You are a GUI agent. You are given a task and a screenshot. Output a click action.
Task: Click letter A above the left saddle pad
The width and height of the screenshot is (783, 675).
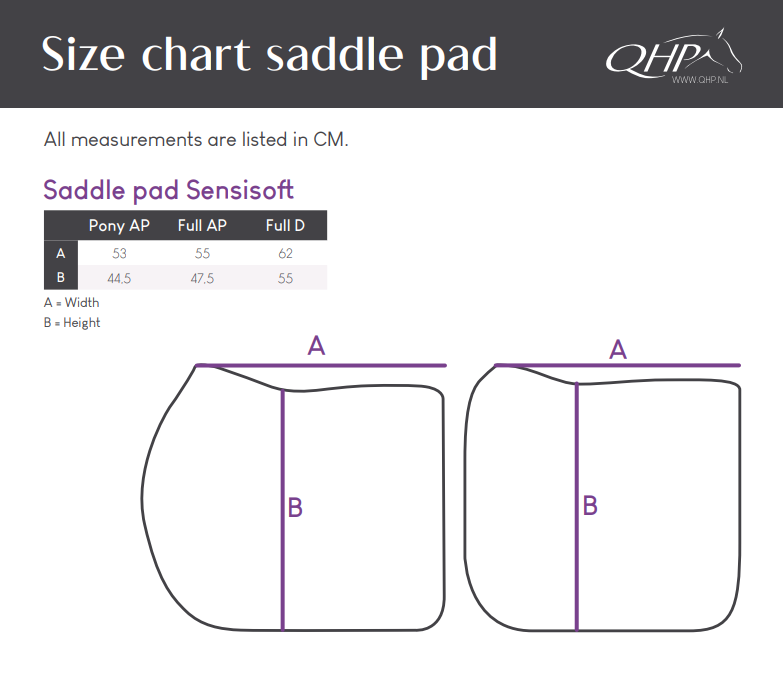316,345
